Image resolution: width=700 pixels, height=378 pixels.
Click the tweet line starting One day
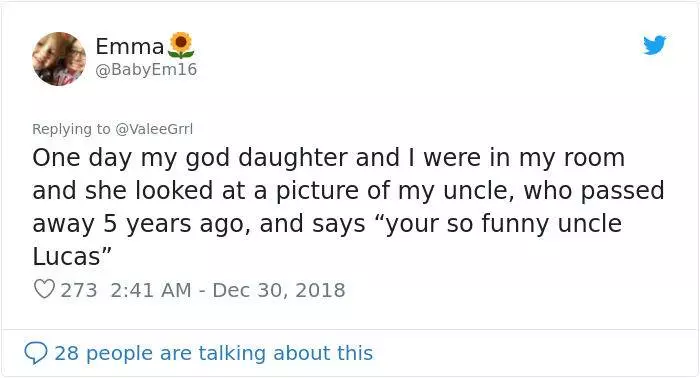coord(329,158)
